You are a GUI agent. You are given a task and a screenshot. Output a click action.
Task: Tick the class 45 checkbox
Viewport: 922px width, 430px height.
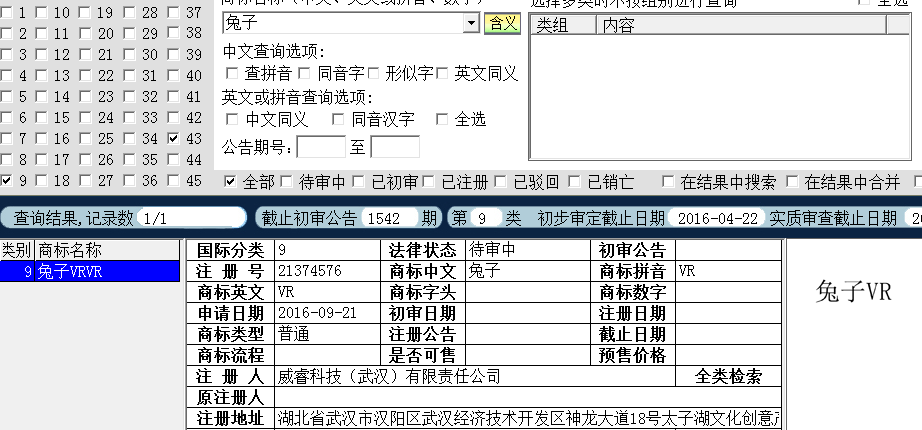click(x=173, y=181)
